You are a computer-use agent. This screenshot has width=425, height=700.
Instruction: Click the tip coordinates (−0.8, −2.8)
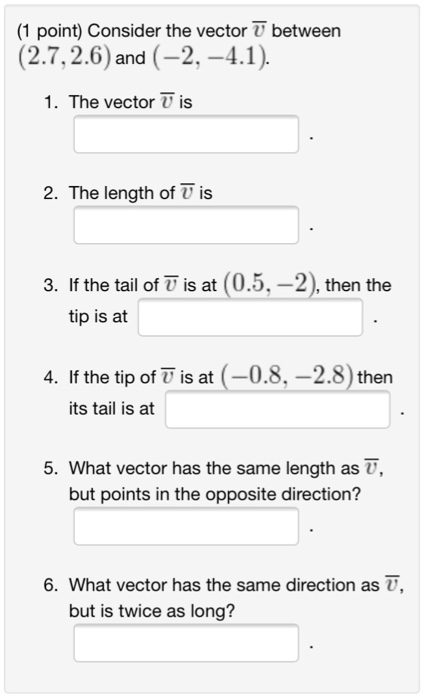287,377
